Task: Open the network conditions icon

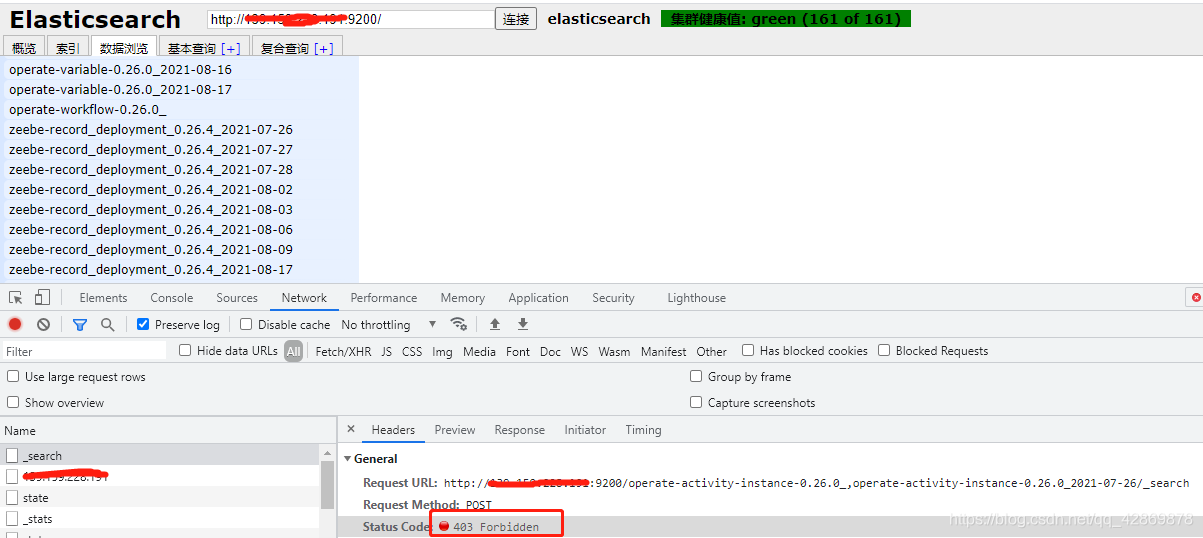Action: coord(458,324)
